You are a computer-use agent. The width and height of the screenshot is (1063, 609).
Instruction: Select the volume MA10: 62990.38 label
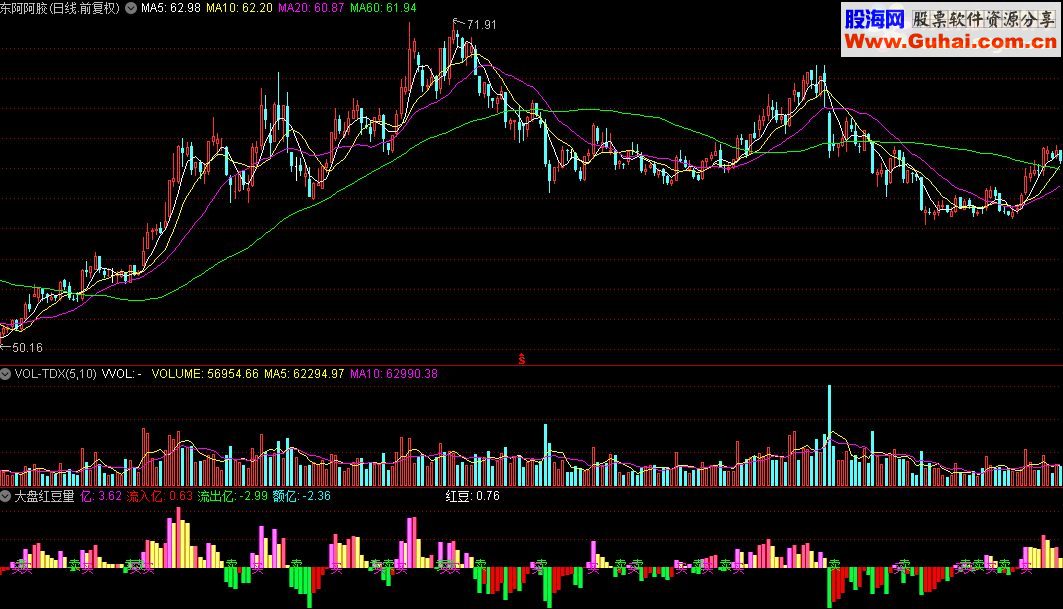click(394, 374)
